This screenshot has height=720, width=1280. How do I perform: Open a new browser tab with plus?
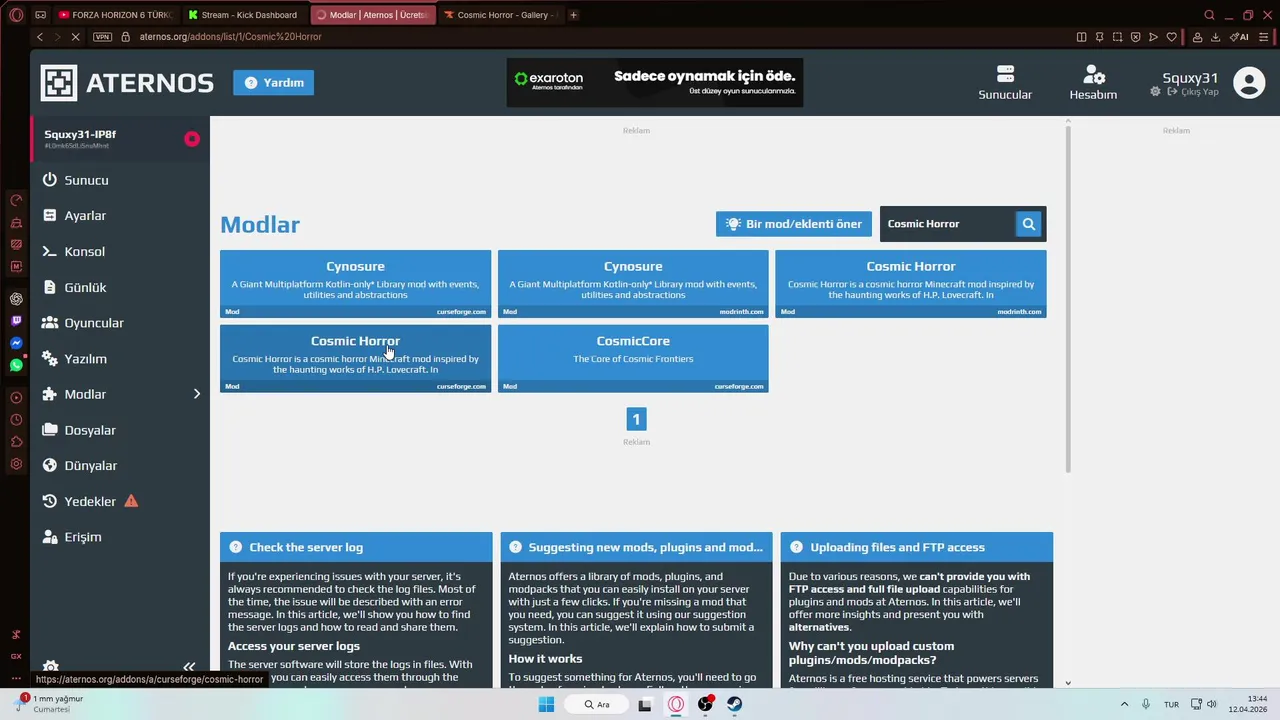pyautogui.click(x=573, y=15)
